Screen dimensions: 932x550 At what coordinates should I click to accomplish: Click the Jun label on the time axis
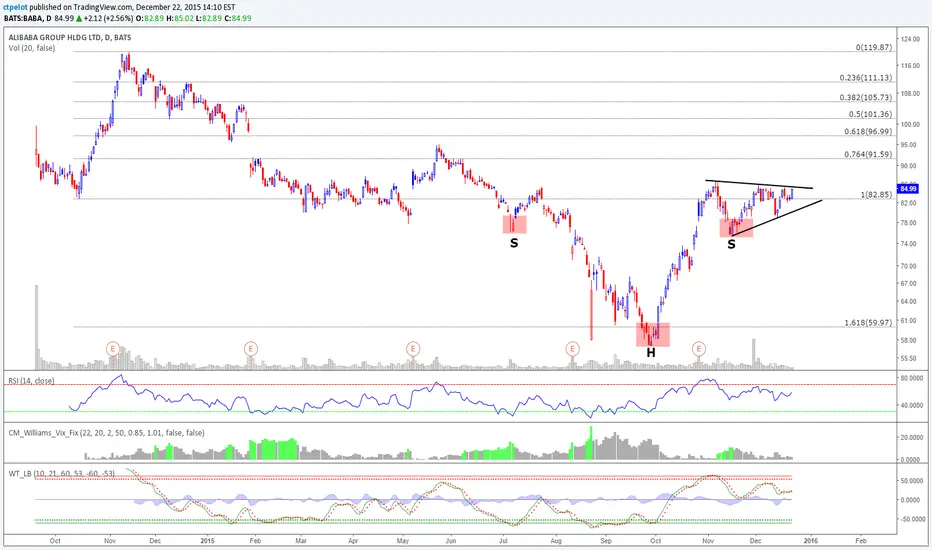pos(451,541)
